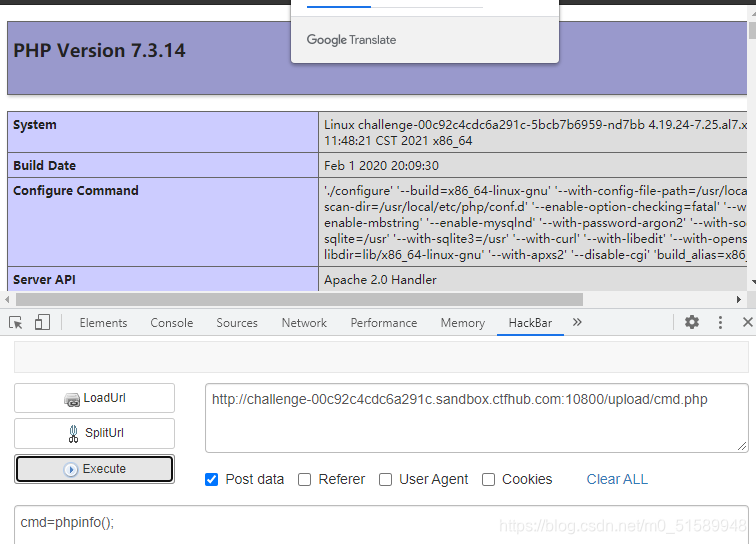756x544 pixels.
Task: Open the Sources tab
Action: [x=237, y=323]
